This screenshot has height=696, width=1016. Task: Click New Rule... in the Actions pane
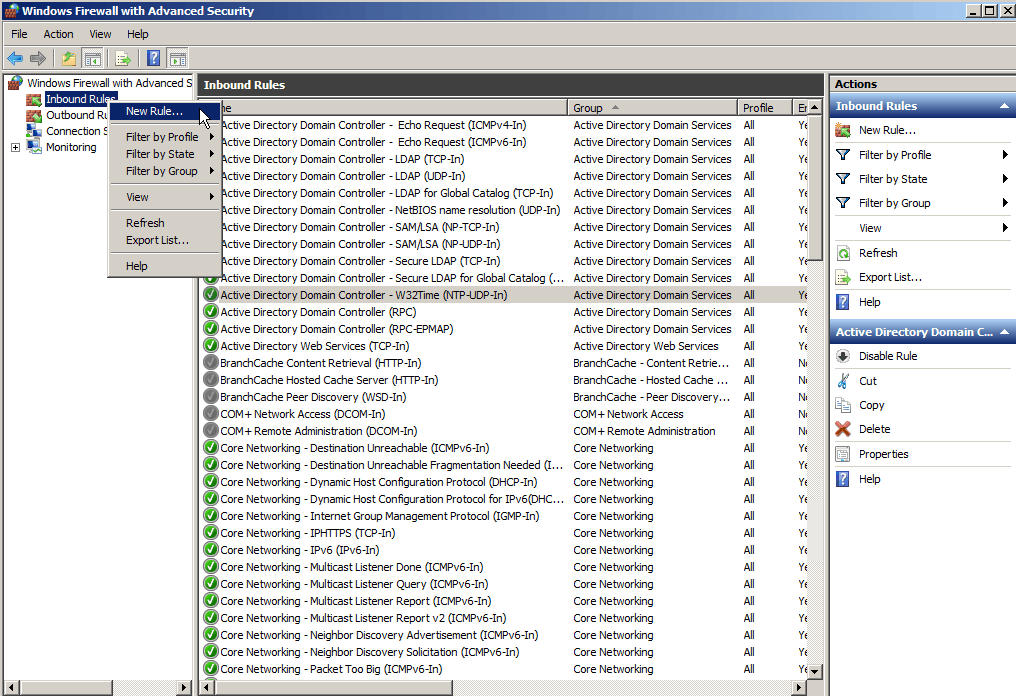pos(887,130)
